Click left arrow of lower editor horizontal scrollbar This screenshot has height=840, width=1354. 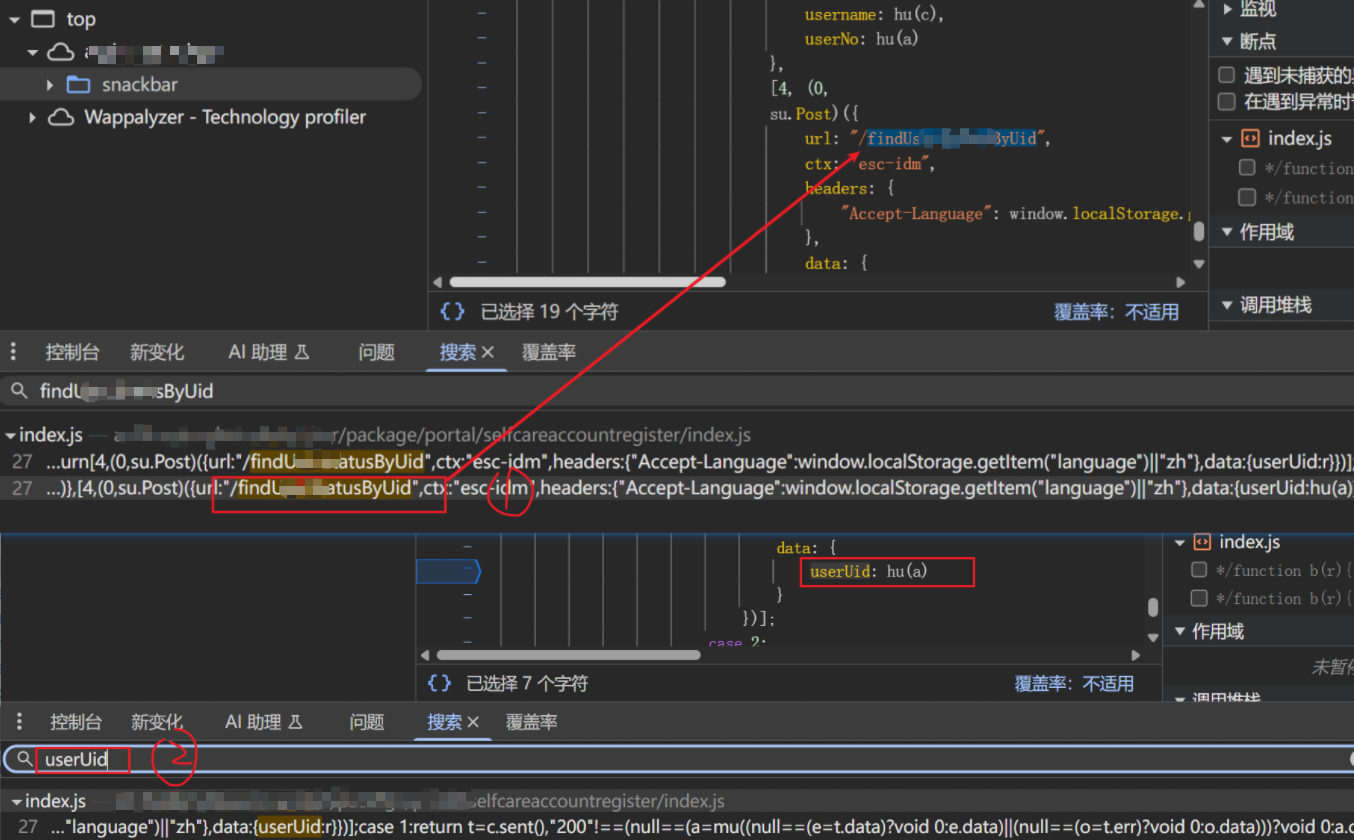[x=426, y=656]
